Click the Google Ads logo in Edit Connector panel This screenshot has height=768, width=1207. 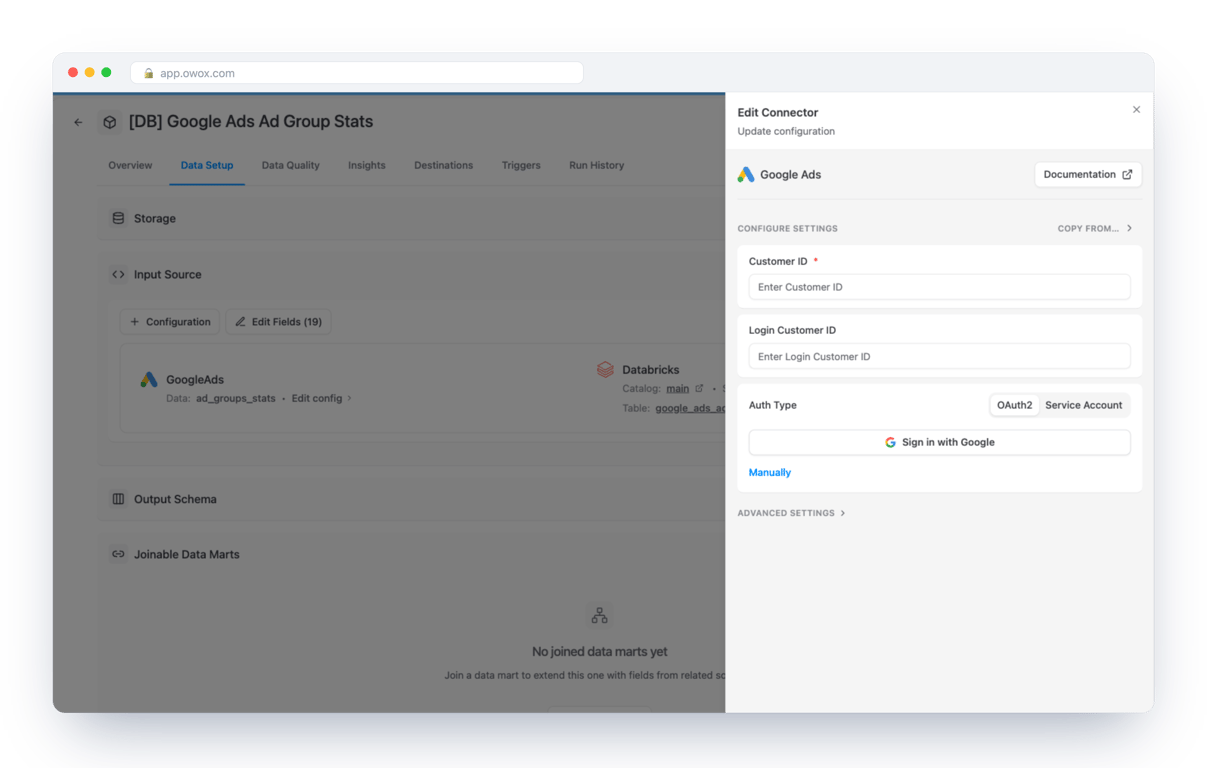pyautogui.click(x=746, y=174)
